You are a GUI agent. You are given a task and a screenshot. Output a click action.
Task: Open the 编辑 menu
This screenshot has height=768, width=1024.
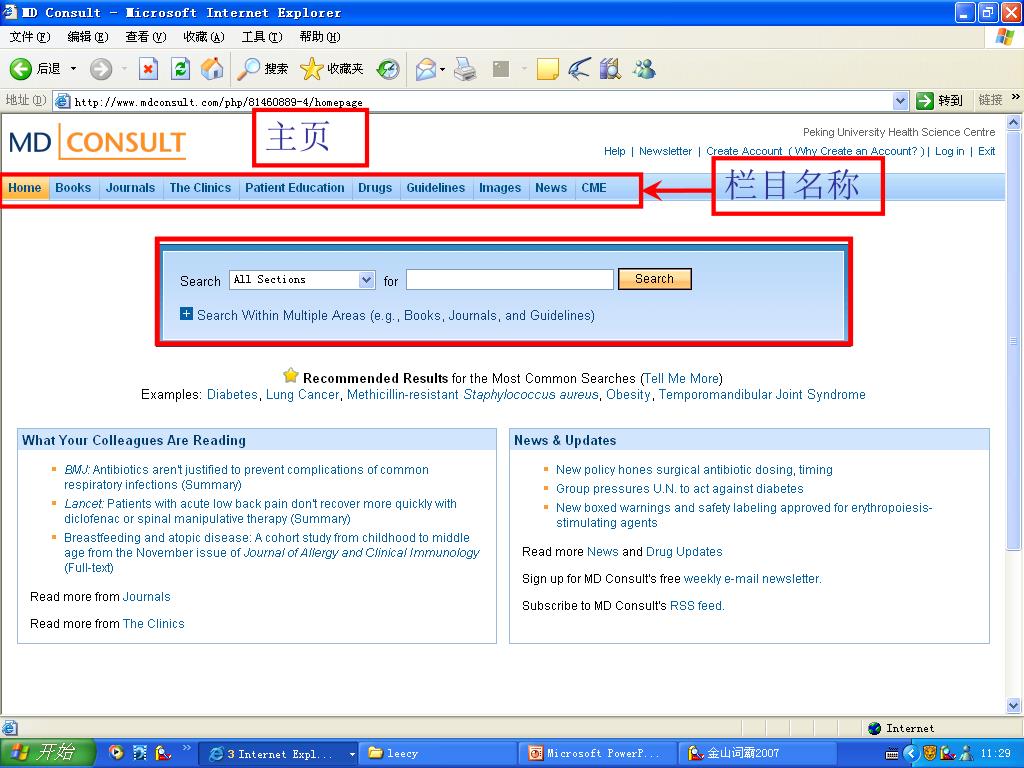(x=88, y=37)
